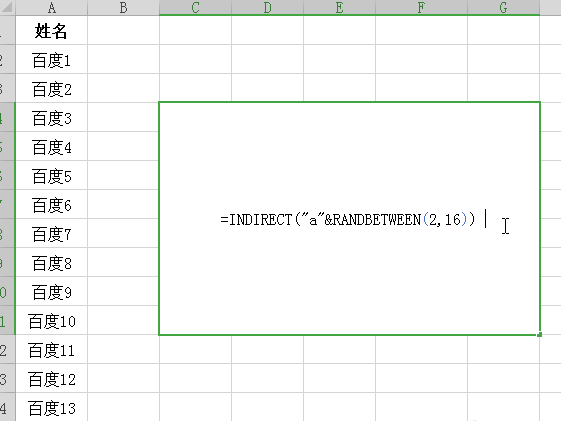
Task: Select column C header
Action: (195, 8)
